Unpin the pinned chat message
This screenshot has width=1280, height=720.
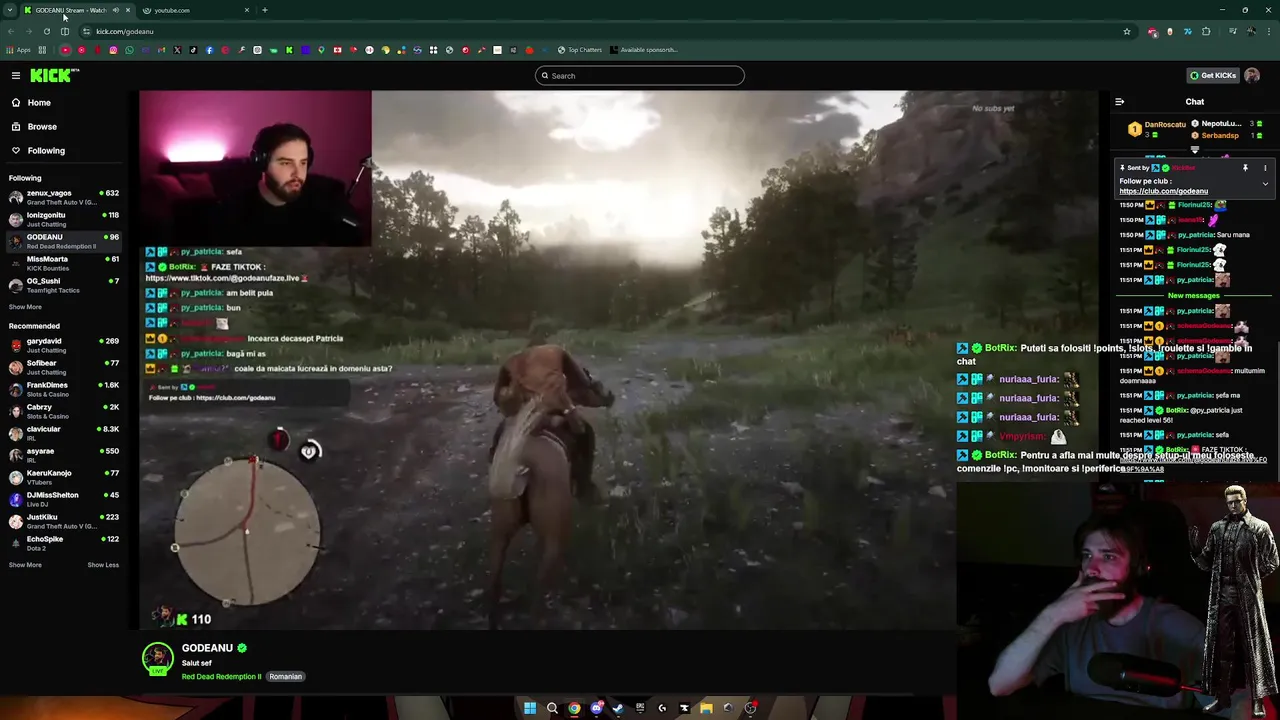click(x=1245, y=168)
